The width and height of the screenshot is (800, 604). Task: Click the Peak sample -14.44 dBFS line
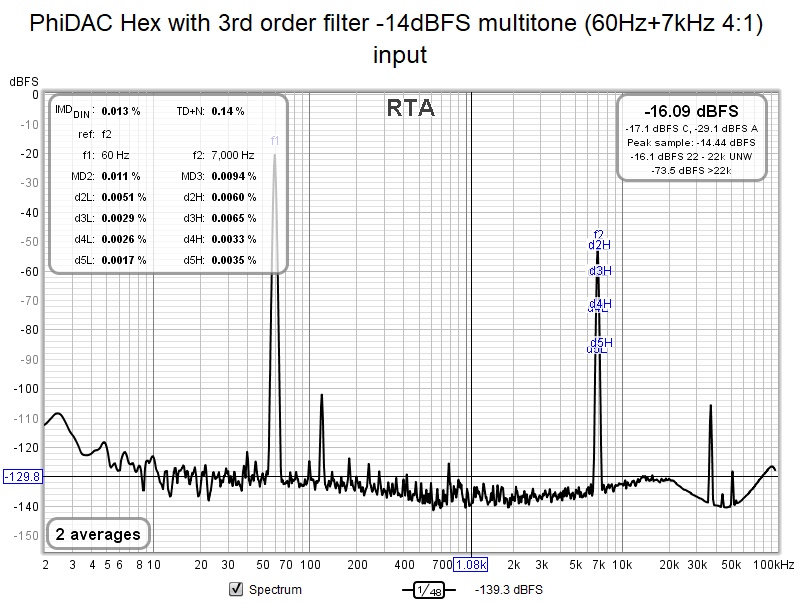point(691,143)
